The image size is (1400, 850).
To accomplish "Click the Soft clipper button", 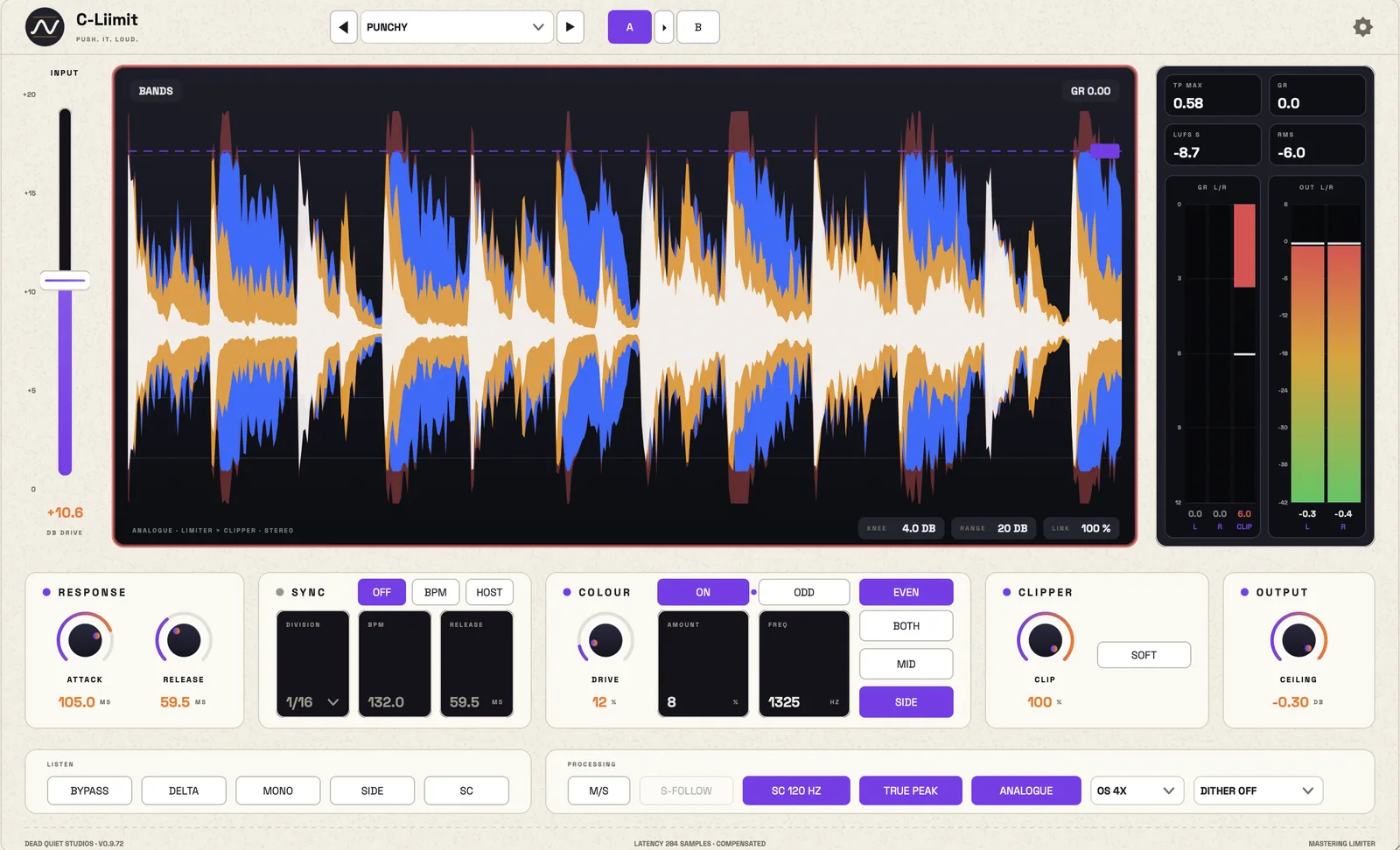I will [x=1144, y=655].
